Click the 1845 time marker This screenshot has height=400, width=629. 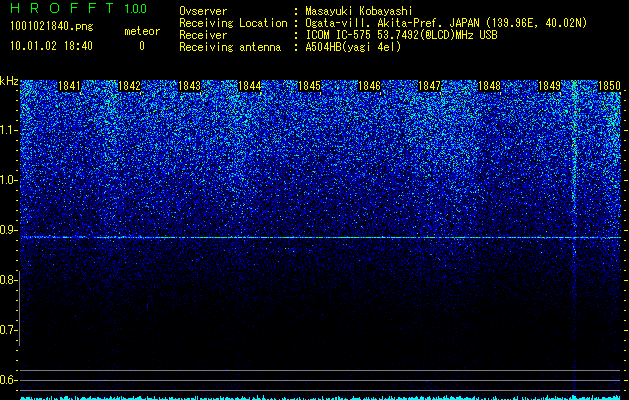click(x=309, y=86)
